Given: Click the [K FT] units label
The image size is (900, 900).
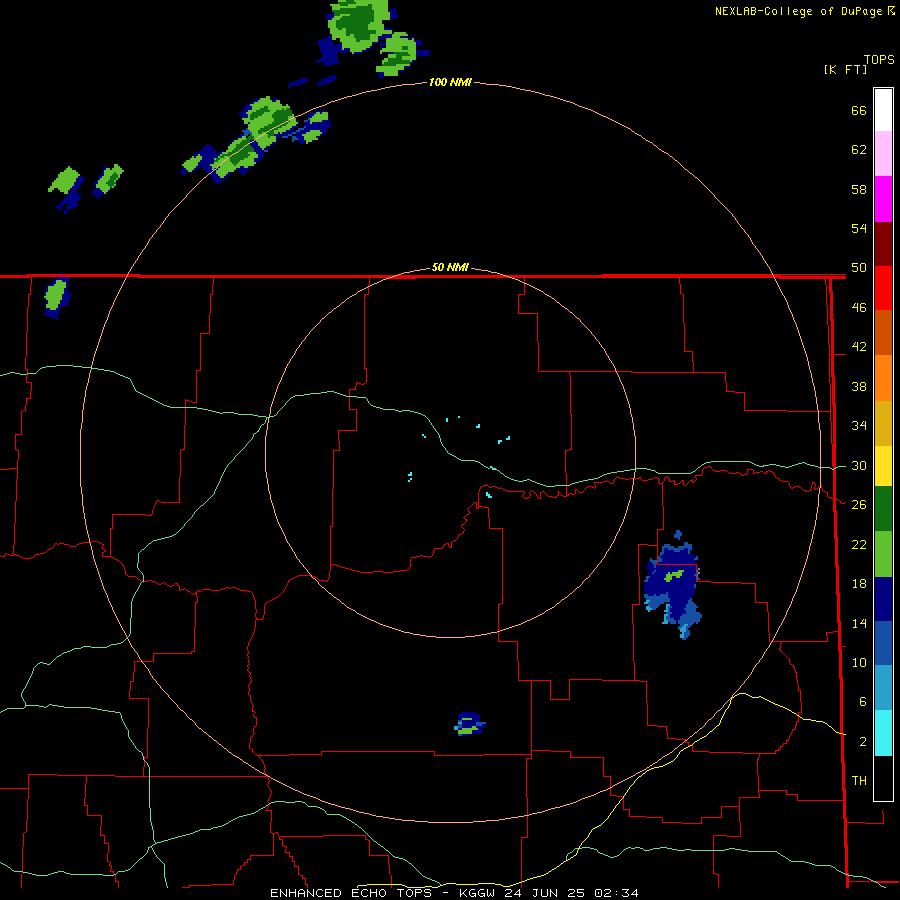Looking at the screenshot, I should pyautogui.click(x=845, y=70).
